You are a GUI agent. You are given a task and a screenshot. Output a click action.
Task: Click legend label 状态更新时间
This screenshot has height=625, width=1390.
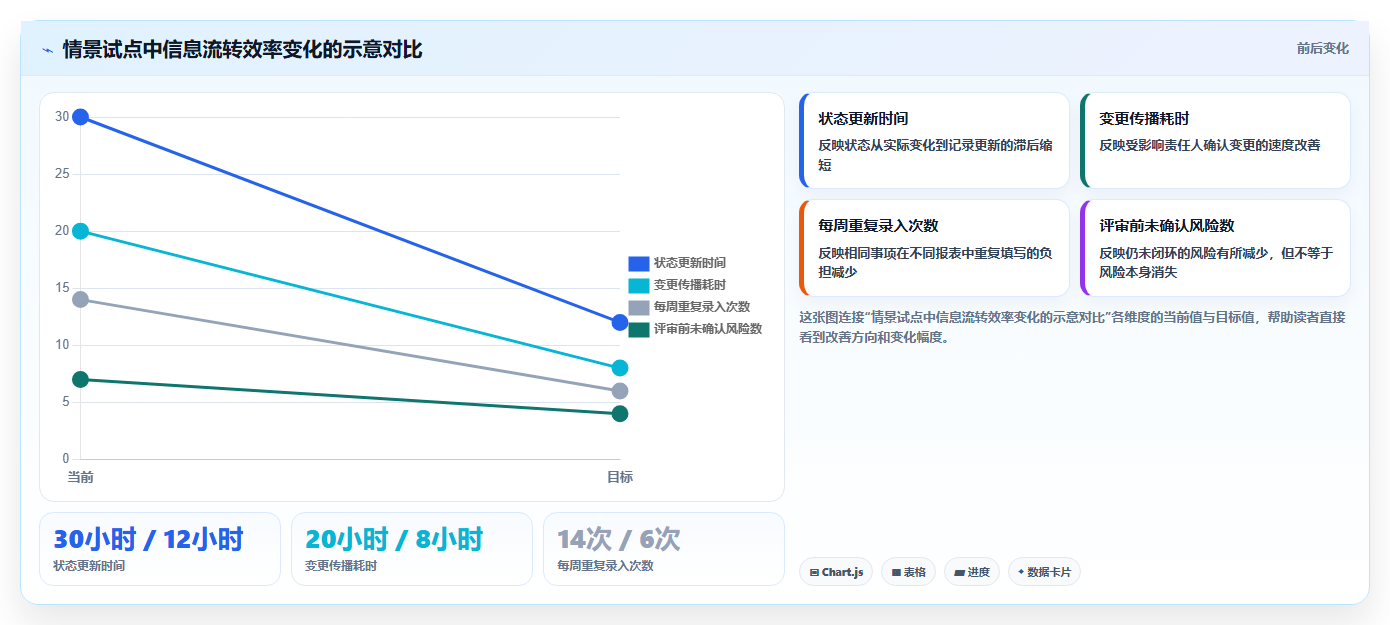click(x=690, y=264)
